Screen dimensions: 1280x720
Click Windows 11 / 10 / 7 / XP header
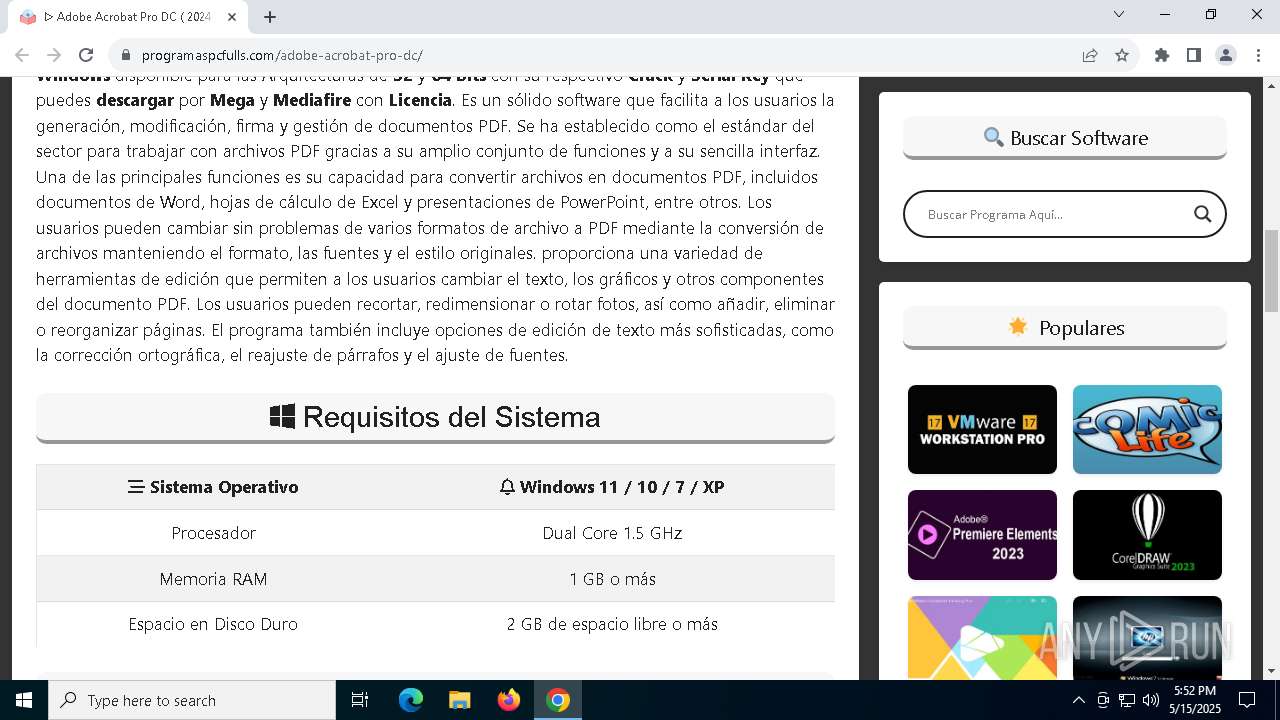612,487
